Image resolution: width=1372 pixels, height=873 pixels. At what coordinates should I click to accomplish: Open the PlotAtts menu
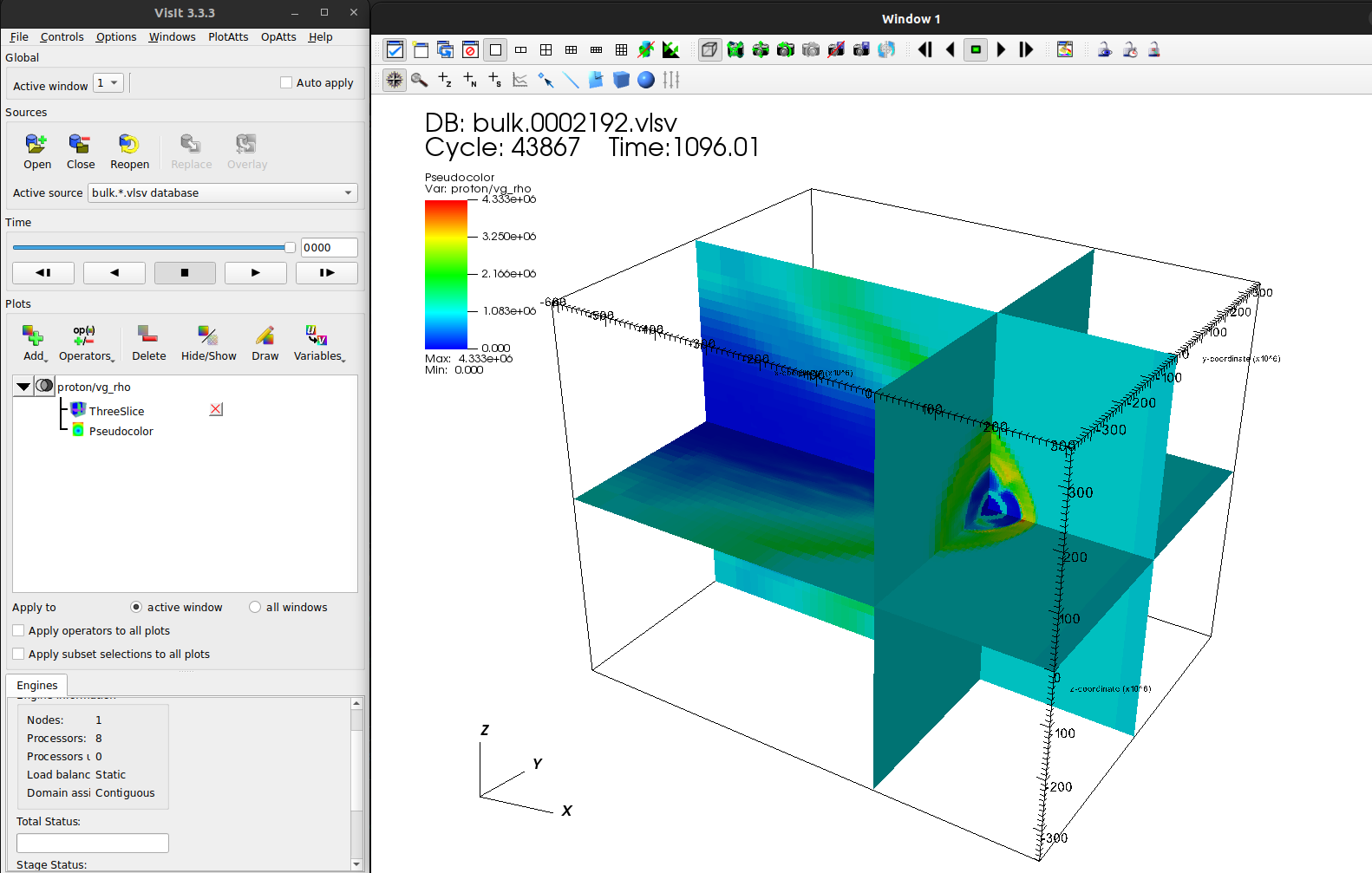(x=228, y=37)
